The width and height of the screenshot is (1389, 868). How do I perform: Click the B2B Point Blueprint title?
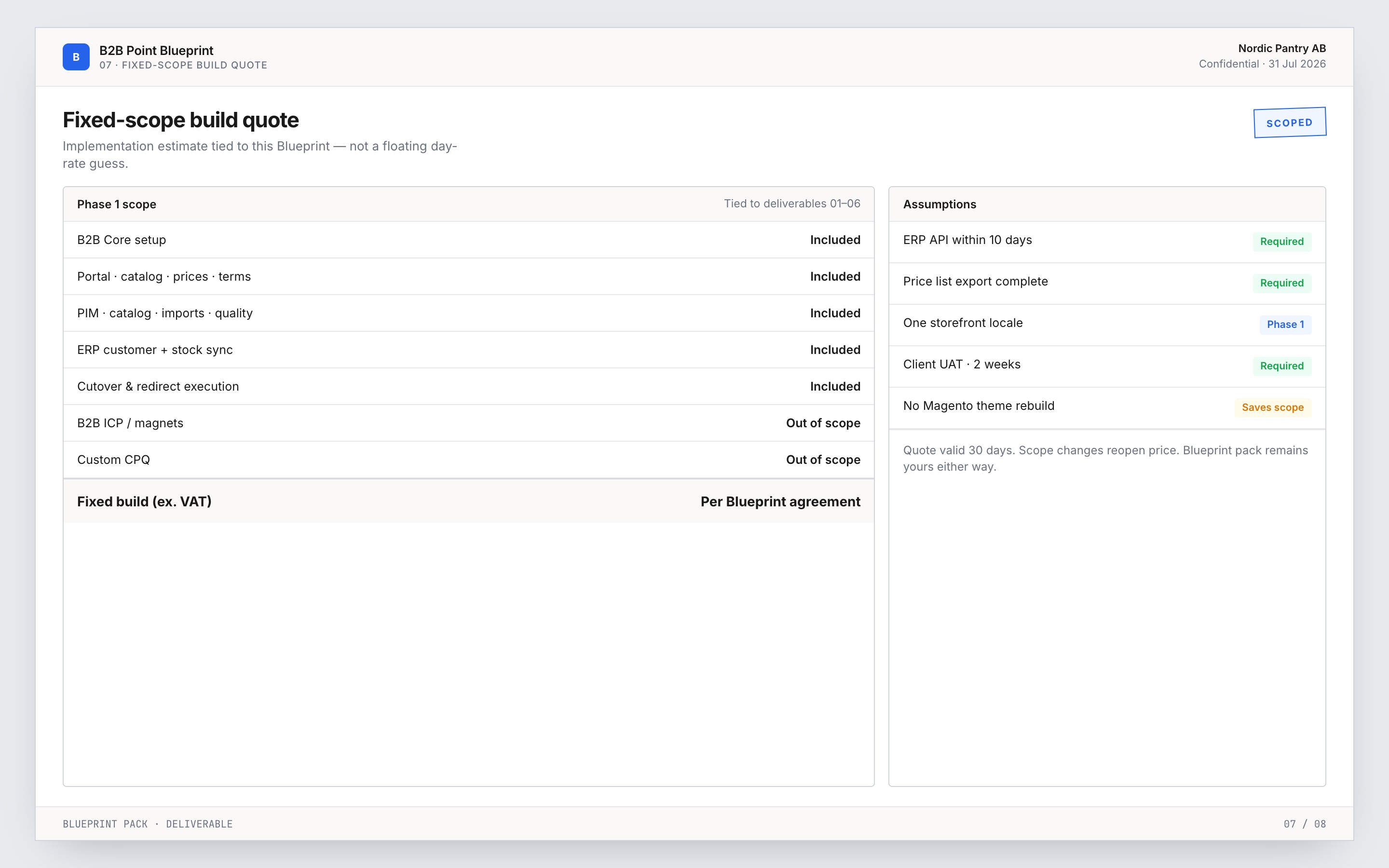pos(156,51)
